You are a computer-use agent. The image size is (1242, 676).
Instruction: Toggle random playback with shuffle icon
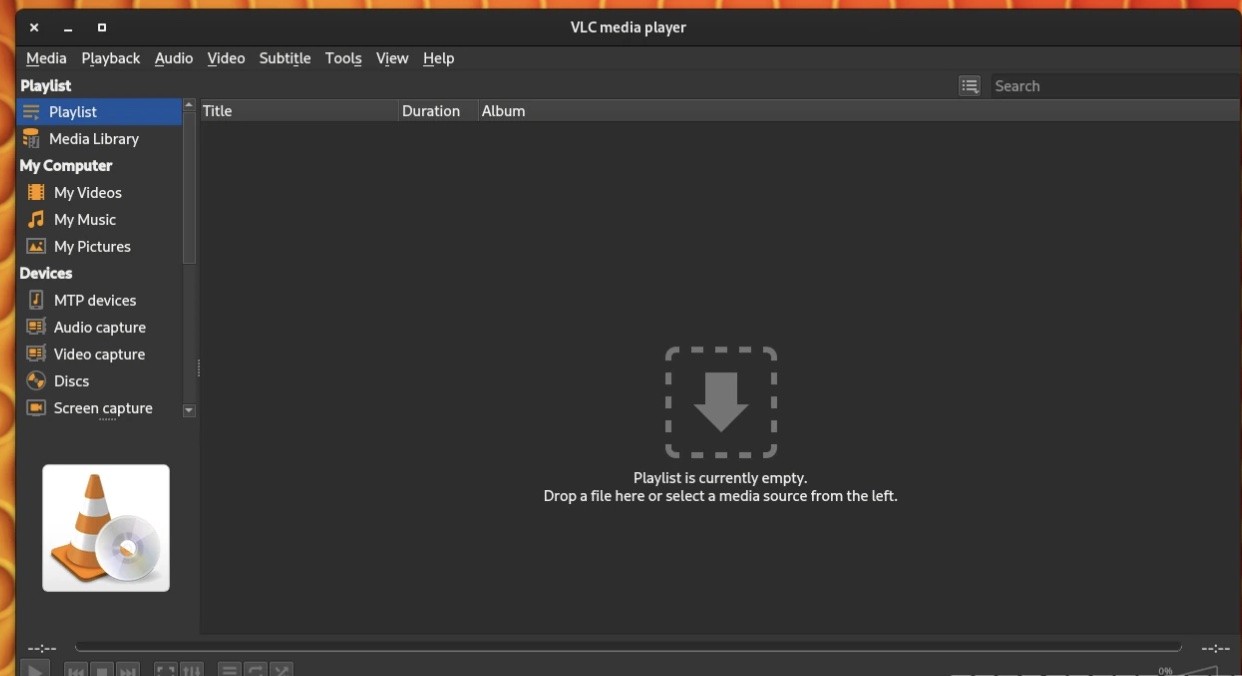(283, 670)
